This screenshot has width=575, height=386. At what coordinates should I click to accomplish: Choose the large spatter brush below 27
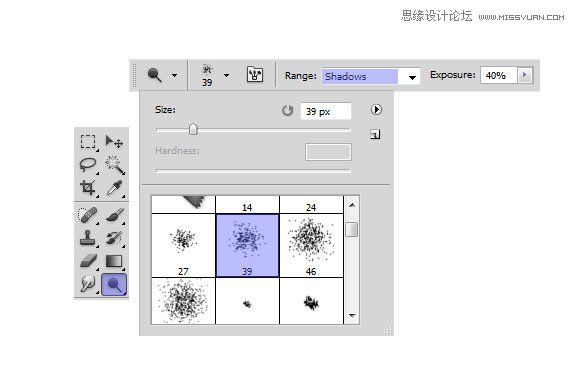coord(183,301)
